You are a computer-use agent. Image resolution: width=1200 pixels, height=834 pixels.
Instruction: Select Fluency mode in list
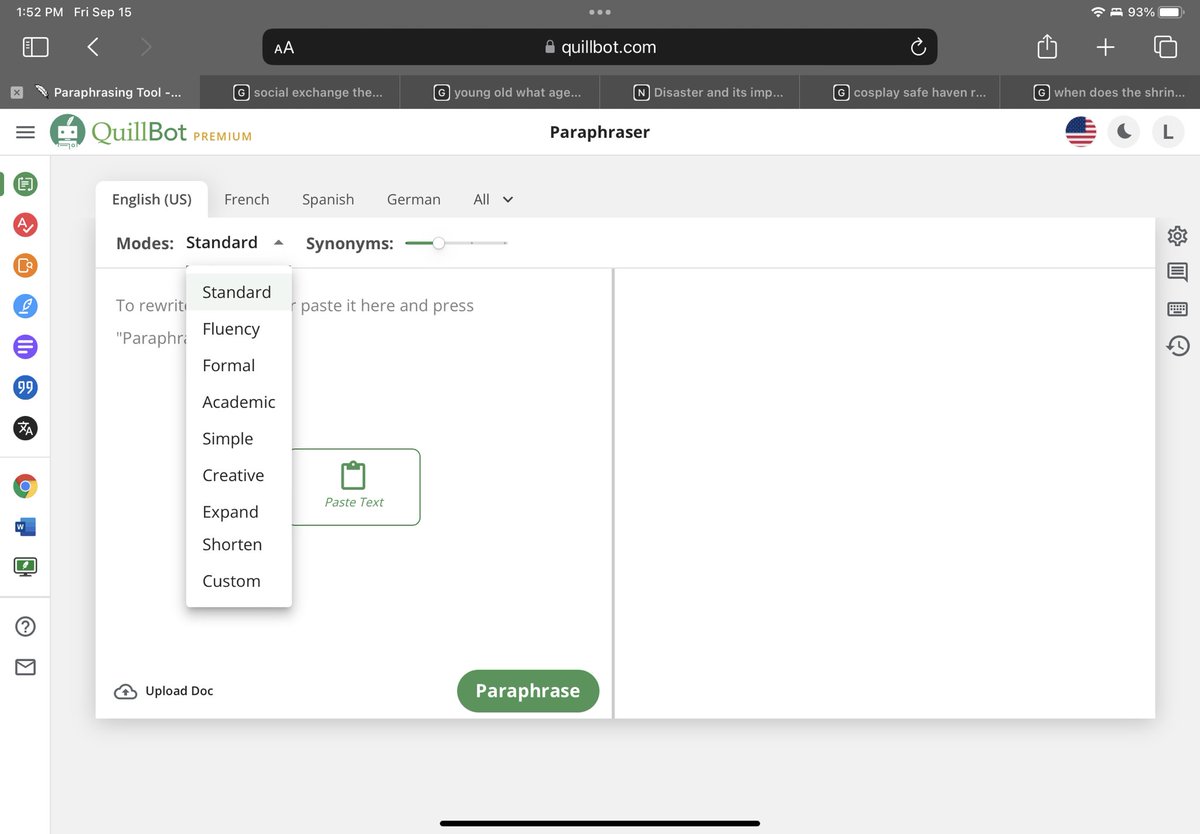[238, 329]
